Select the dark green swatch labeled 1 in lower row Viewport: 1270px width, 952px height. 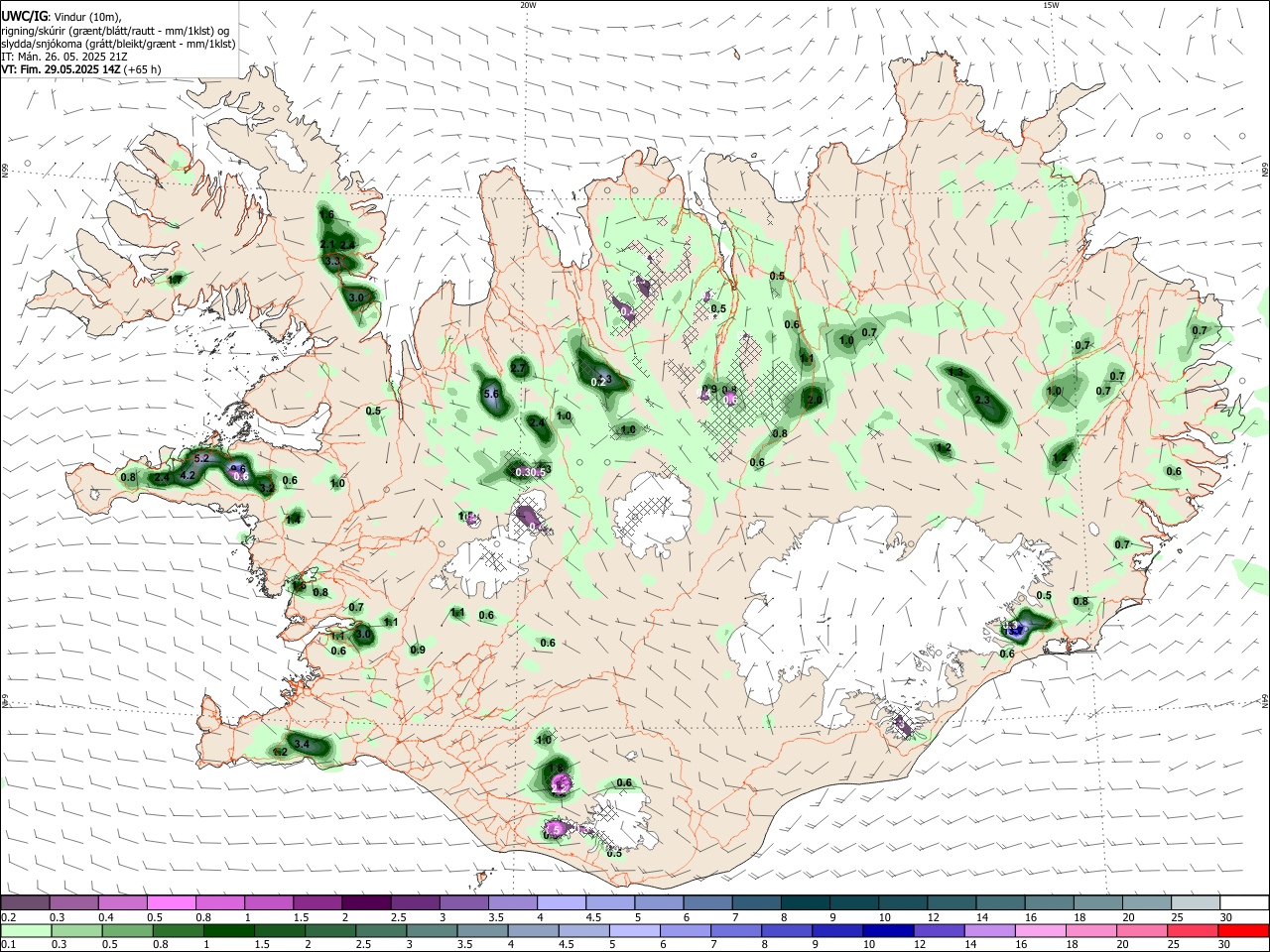[228, 931]
